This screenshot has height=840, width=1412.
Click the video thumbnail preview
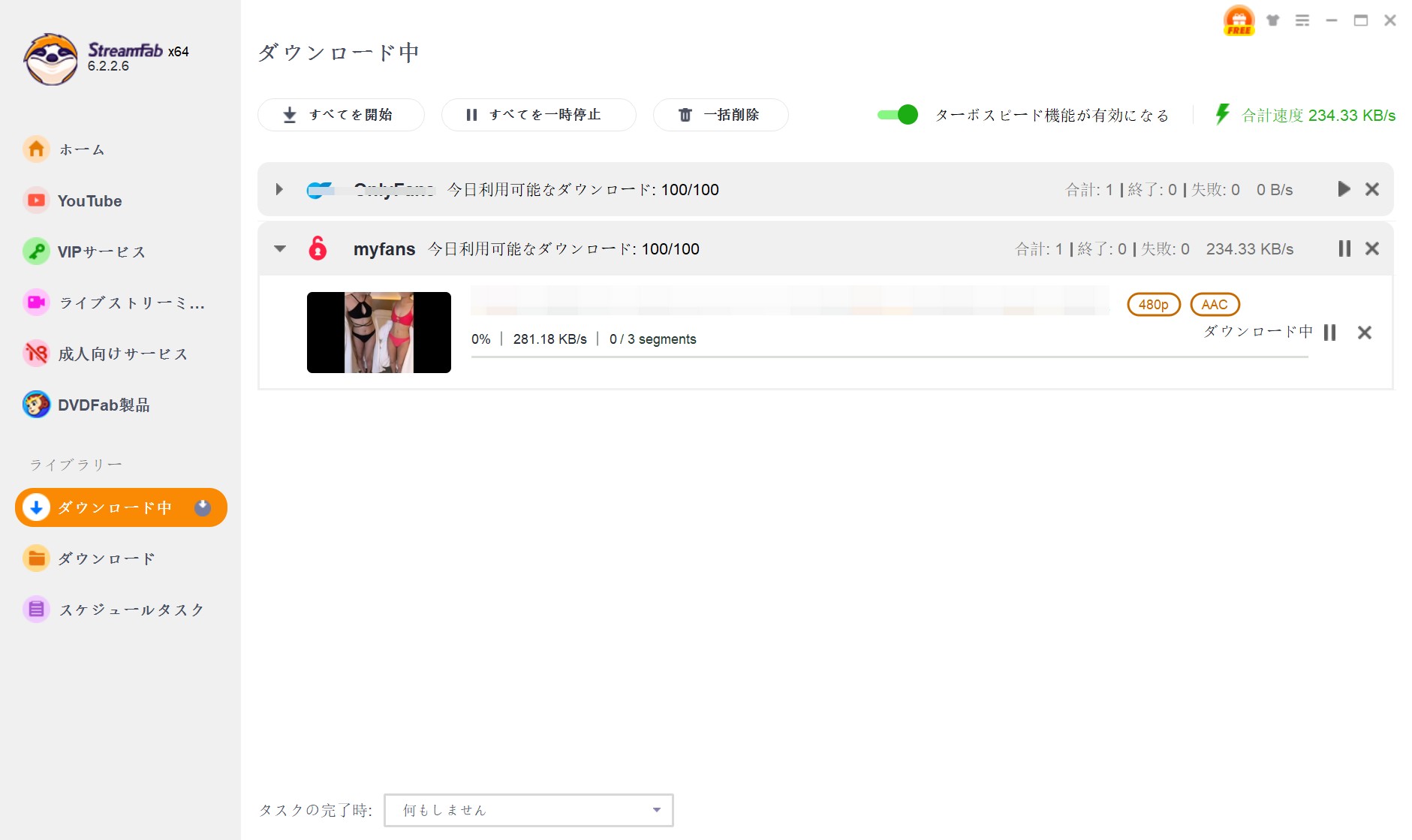[x=379, y=333]
